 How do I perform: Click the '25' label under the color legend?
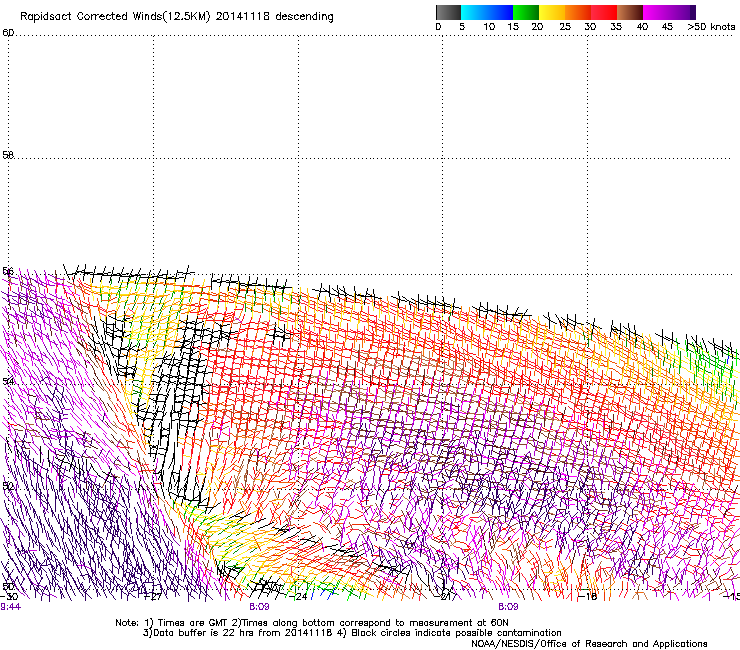[x=565, y=27]
